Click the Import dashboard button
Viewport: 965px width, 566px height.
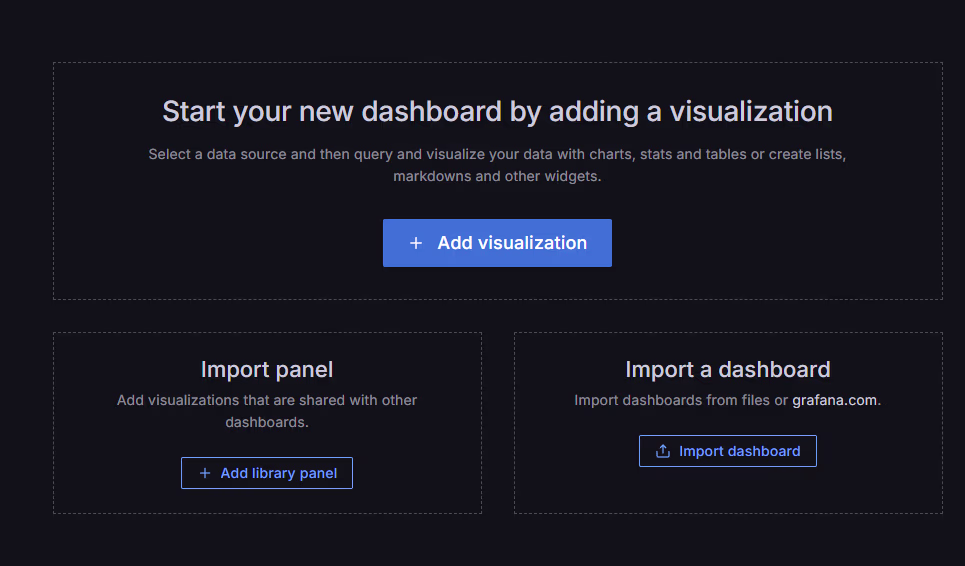point(727,451)
